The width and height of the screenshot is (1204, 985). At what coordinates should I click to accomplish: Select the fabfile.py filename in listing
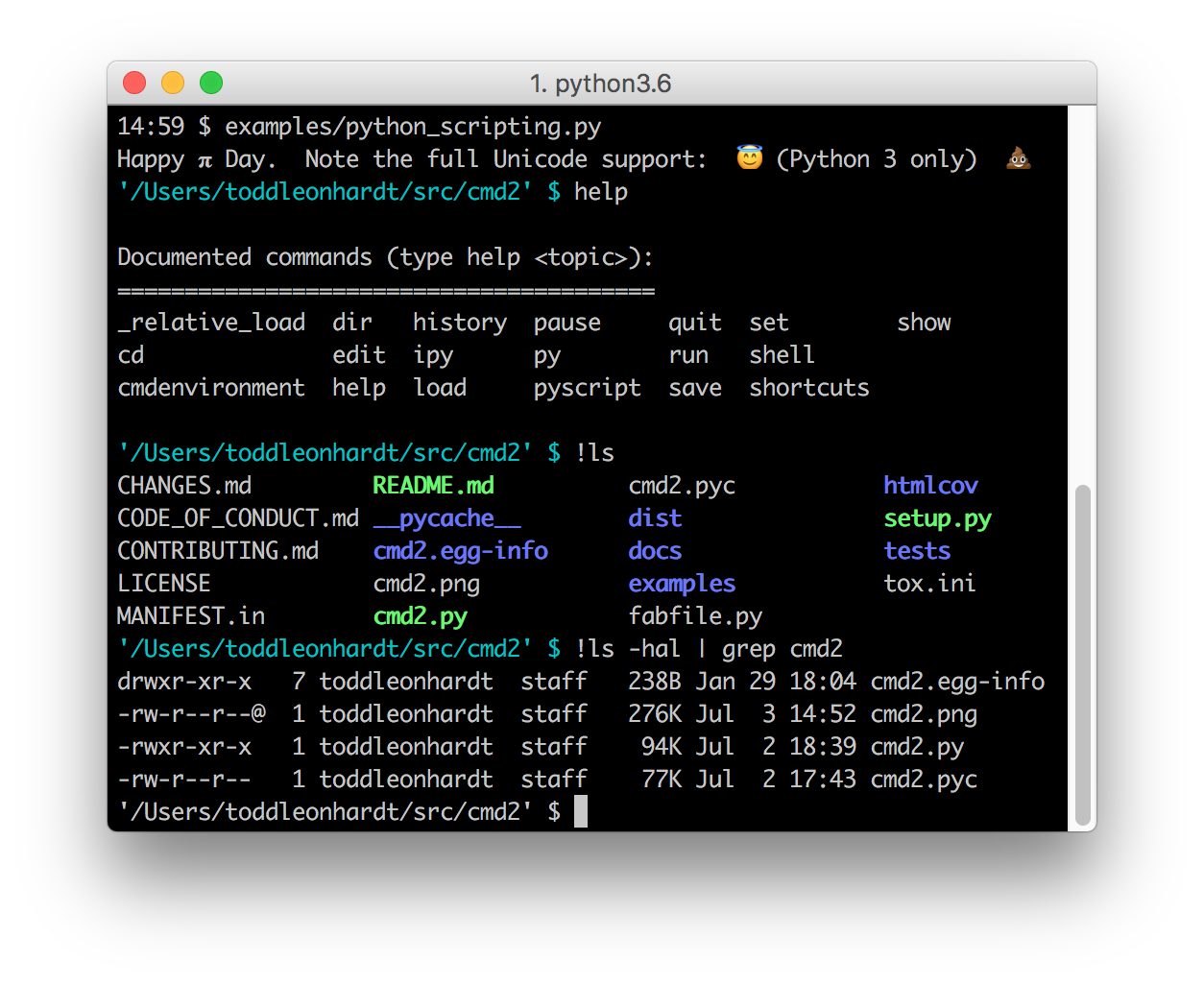(x=695, y=616)
